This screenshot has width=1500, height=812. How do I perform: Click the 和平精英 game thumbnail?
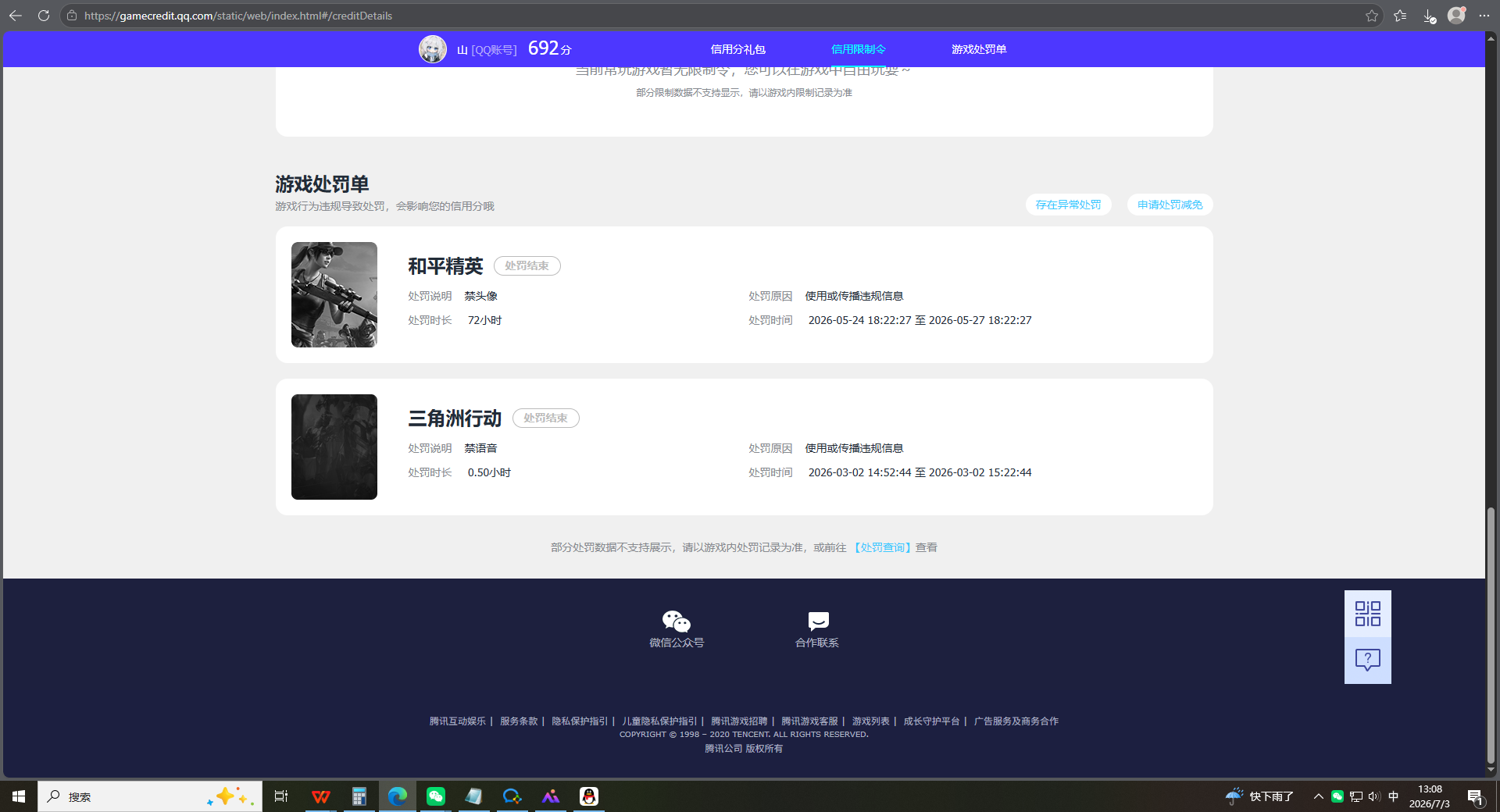[x=334, y=294]
